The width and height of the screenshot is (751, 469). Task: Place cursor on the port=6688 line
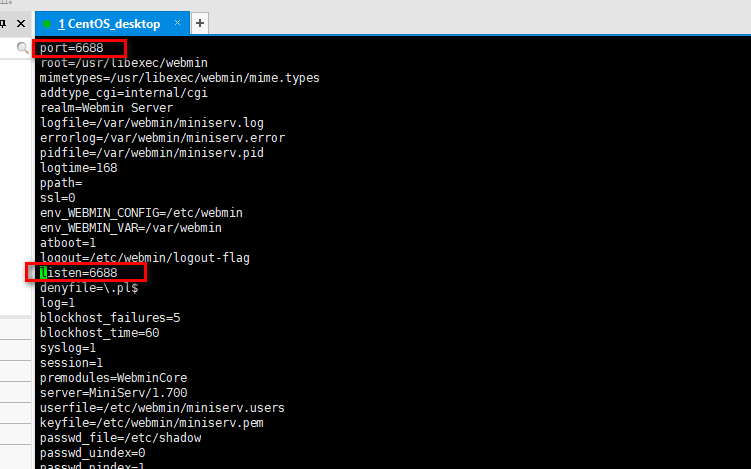click(x=71, y=48)
